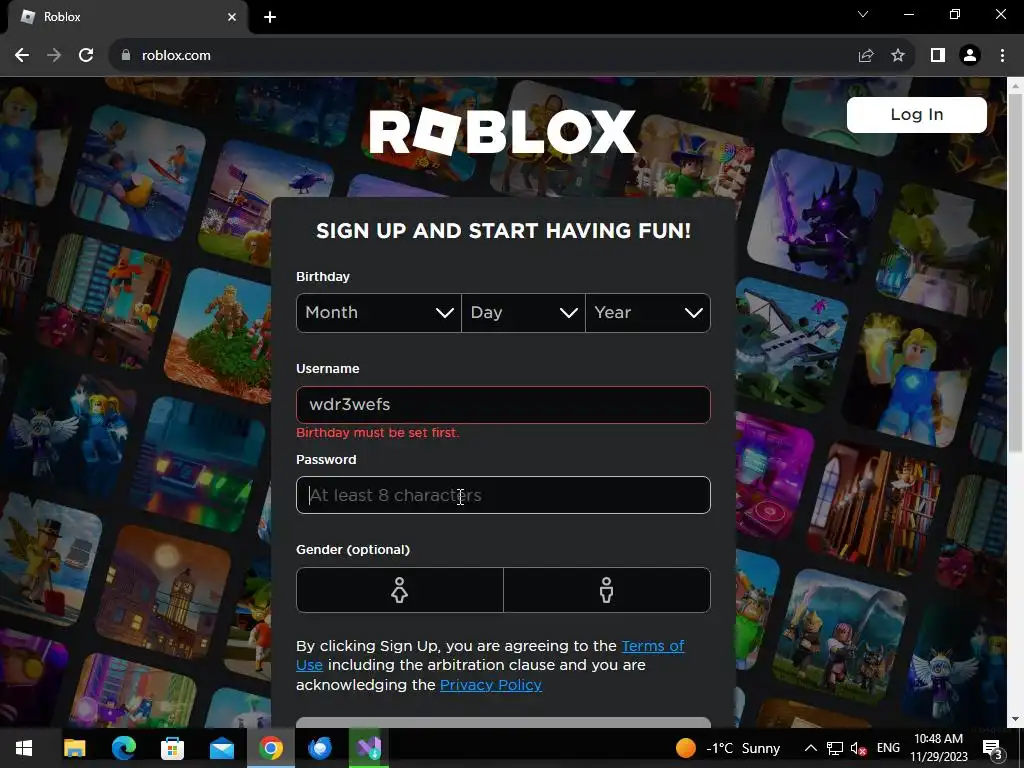Viewport: 1024px width, 768px height.
Task: Open the Windows Start menu
Action: (x=24, y=748)
